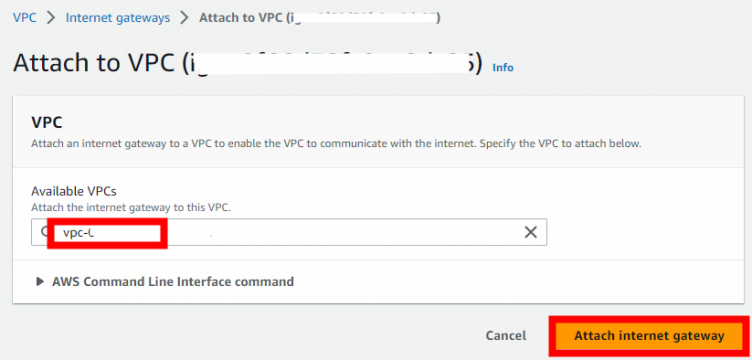Expand the AWS Command Line Interface command triangle
752x360 pixels.
pyautogui.click(x=40, y=281)
